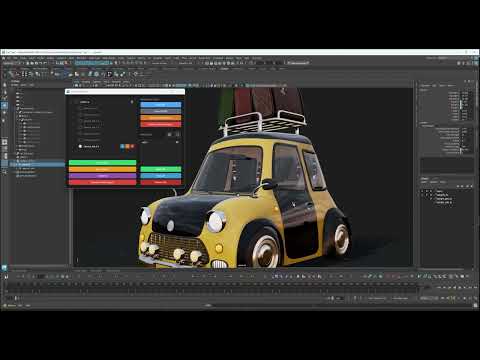Viewport: 480px width, 360px height.
Task: Toggle Channel Box icon at status line end
Action: click(475, 63)
